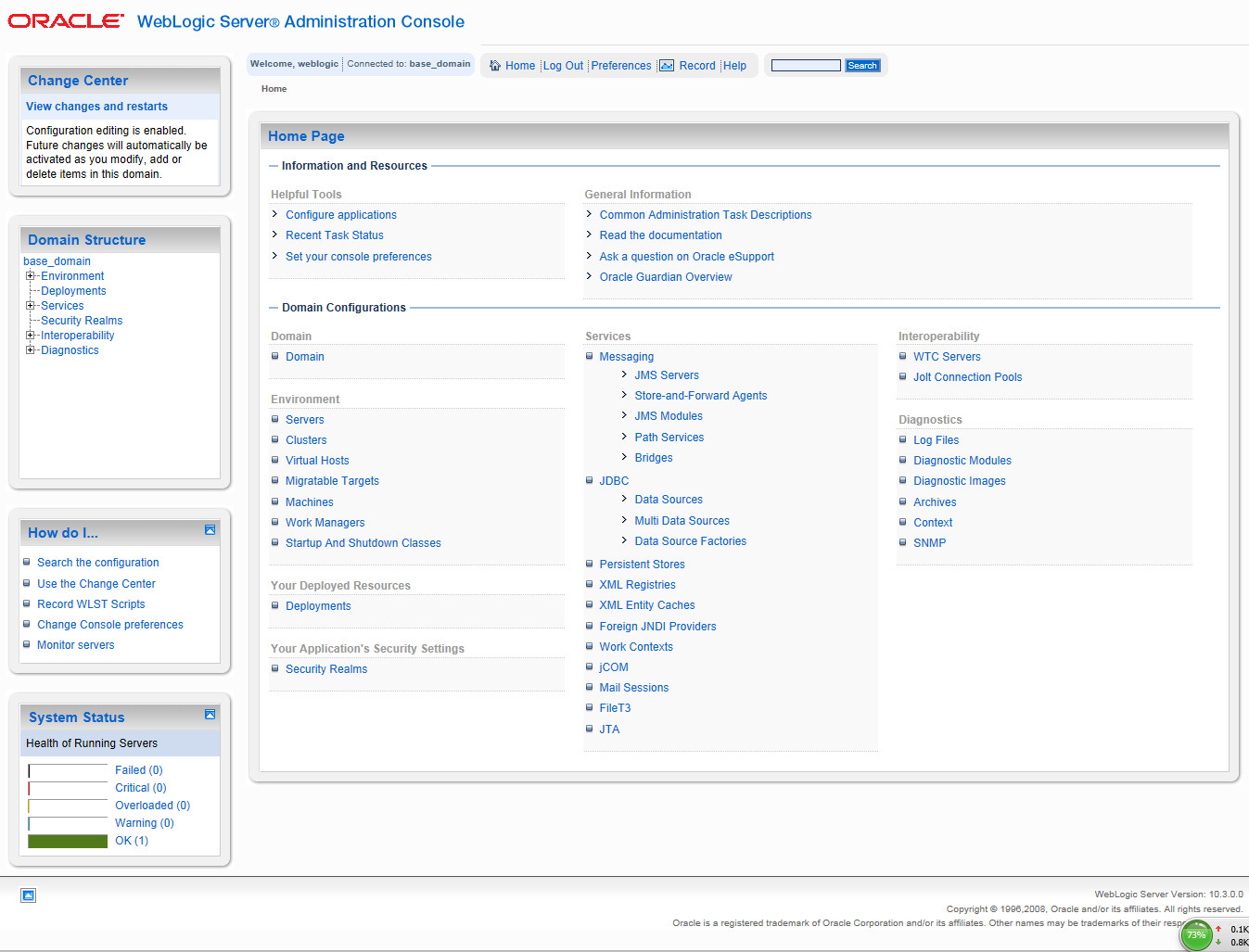Open Persistent Stores link
This screenshot has width=1249, height=952.
[643, 565]
